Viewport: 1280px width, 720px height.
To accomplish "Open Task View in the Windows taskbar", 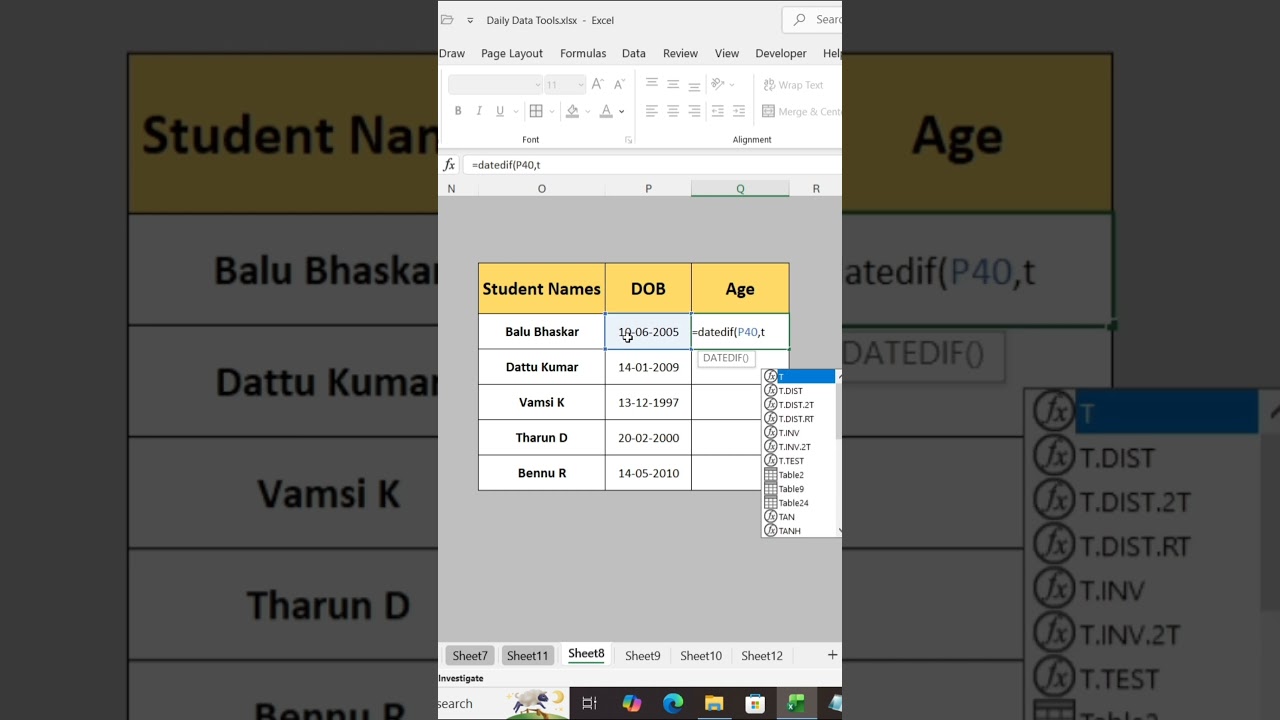I will coord(589,704).
